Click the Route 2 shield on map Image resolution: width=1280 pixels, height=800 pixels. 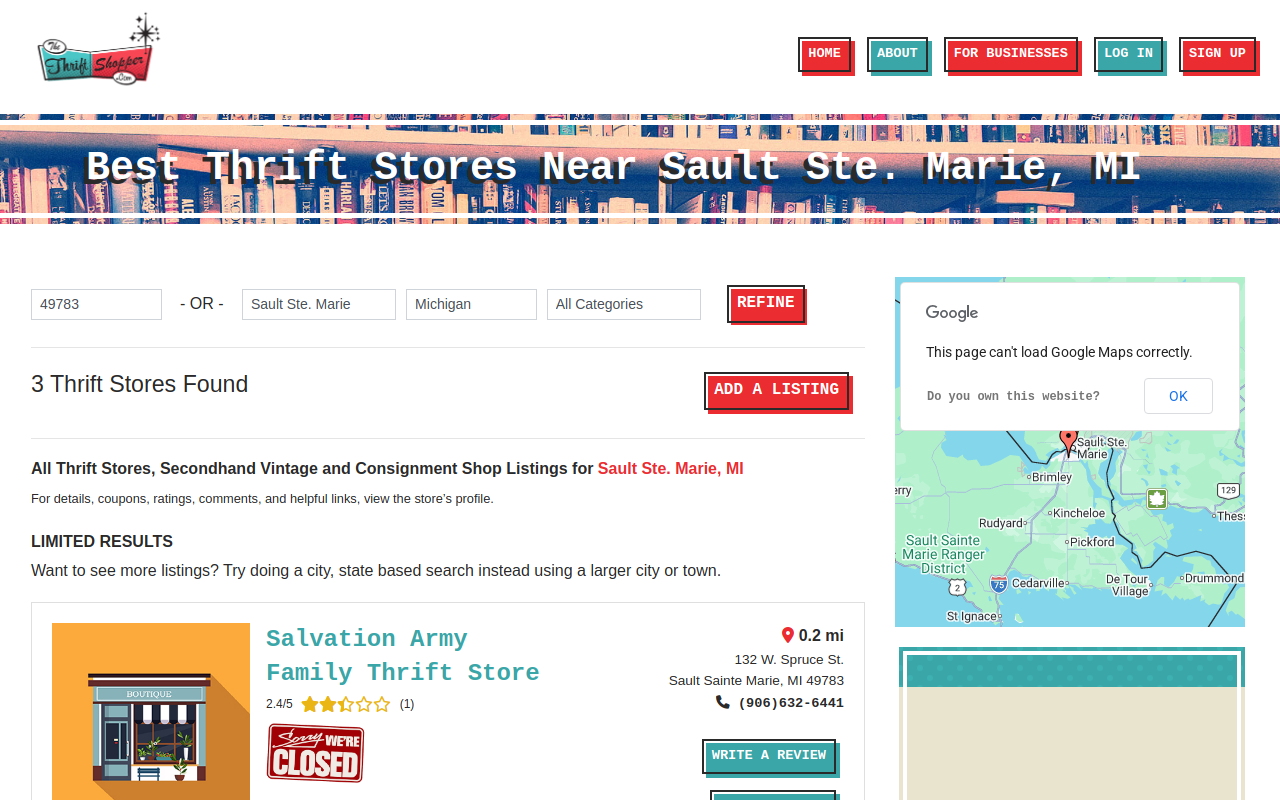tap(957, 587)
